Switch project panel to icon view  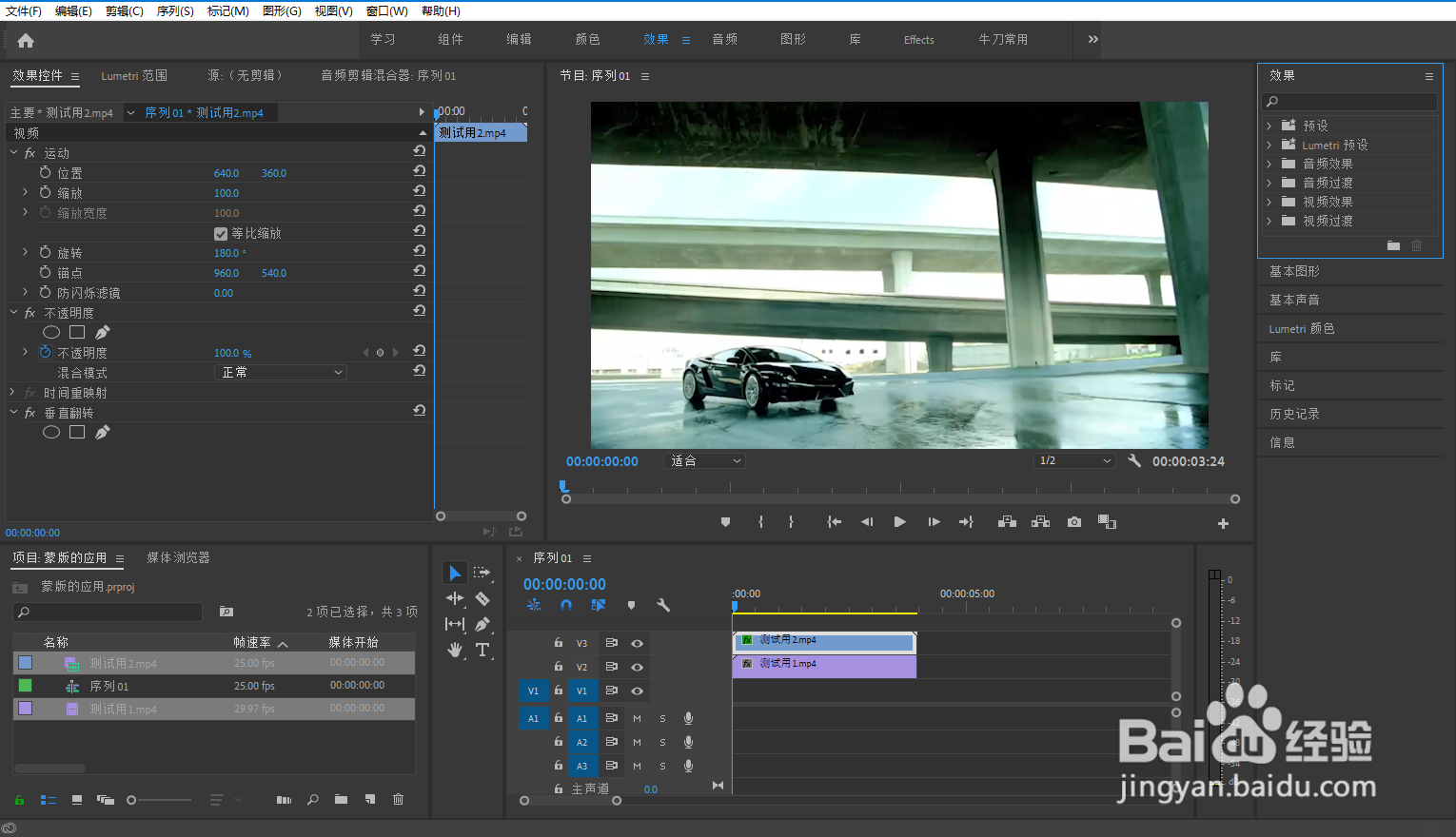(x=77, y=800)
